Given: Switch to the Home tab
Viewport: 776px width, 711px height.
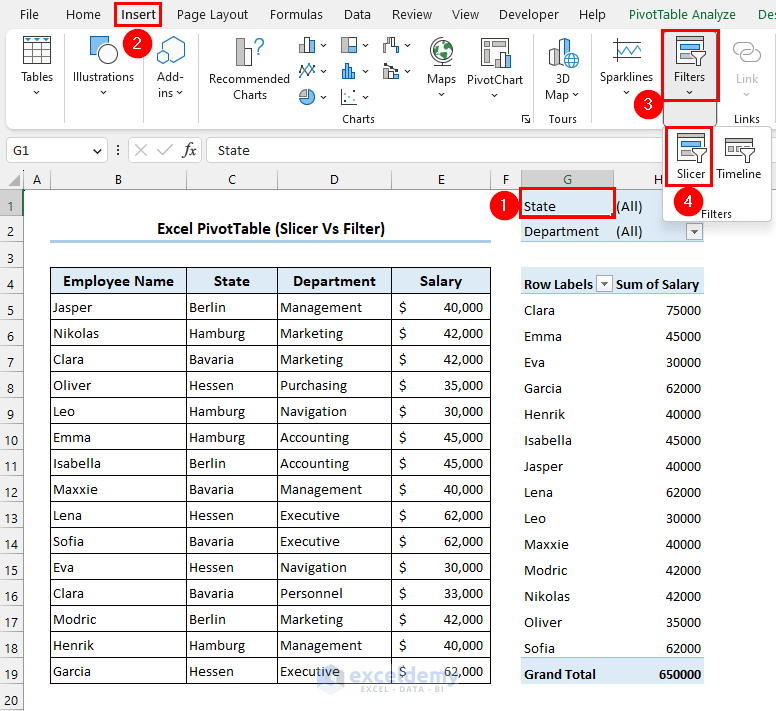Looking at the screenshot, I should click(x=83, y=15).
